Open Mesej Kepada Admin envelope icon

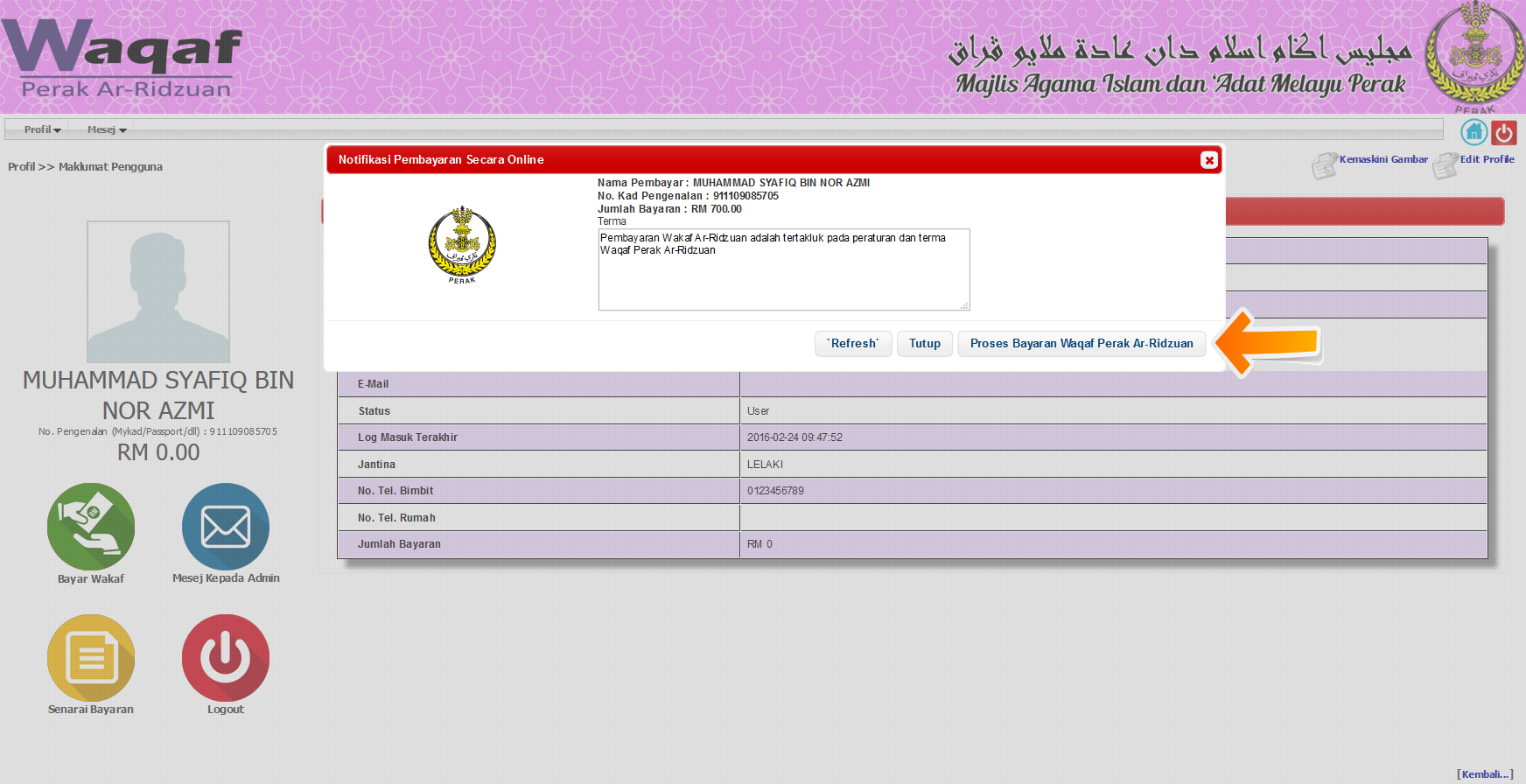(226, 527)
